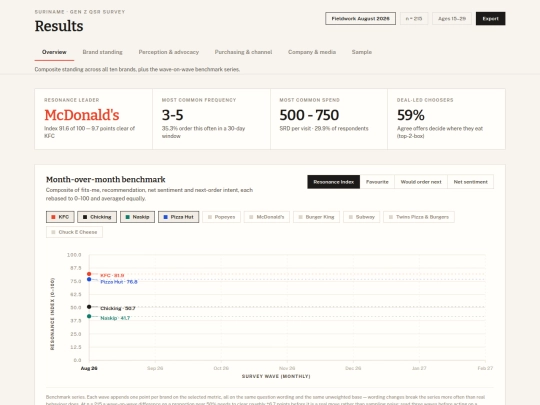Click the 'Results' page title
540x405 pixels.
click(59, 26)
